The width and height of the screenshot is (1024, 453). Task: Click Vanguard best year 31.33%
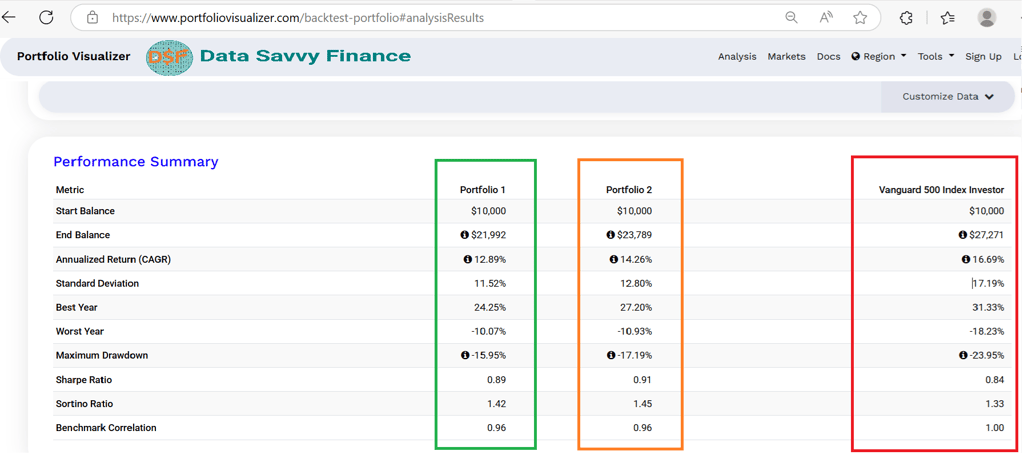[988, 307]
